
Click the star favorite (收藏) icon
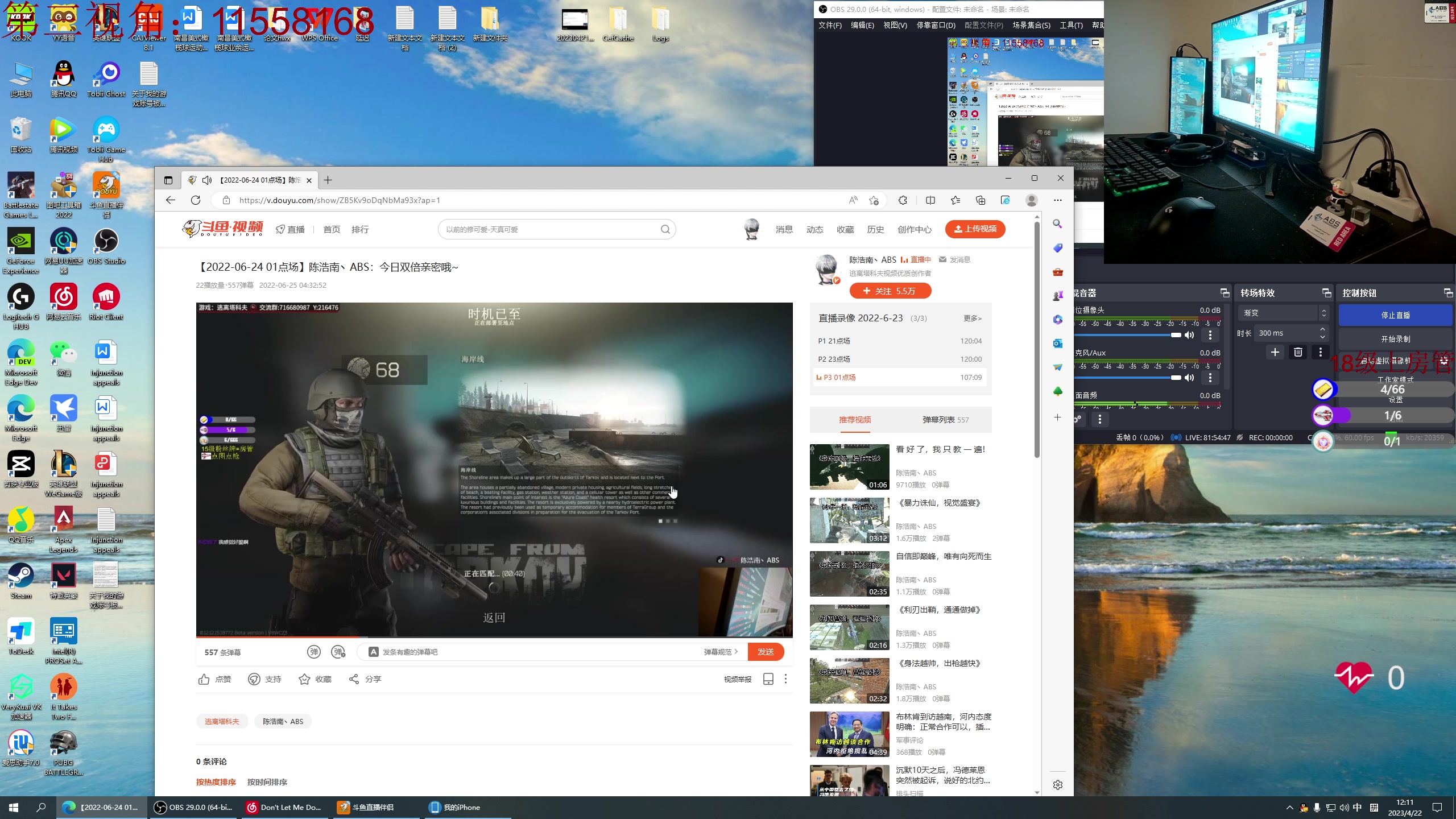click(305, 679)
